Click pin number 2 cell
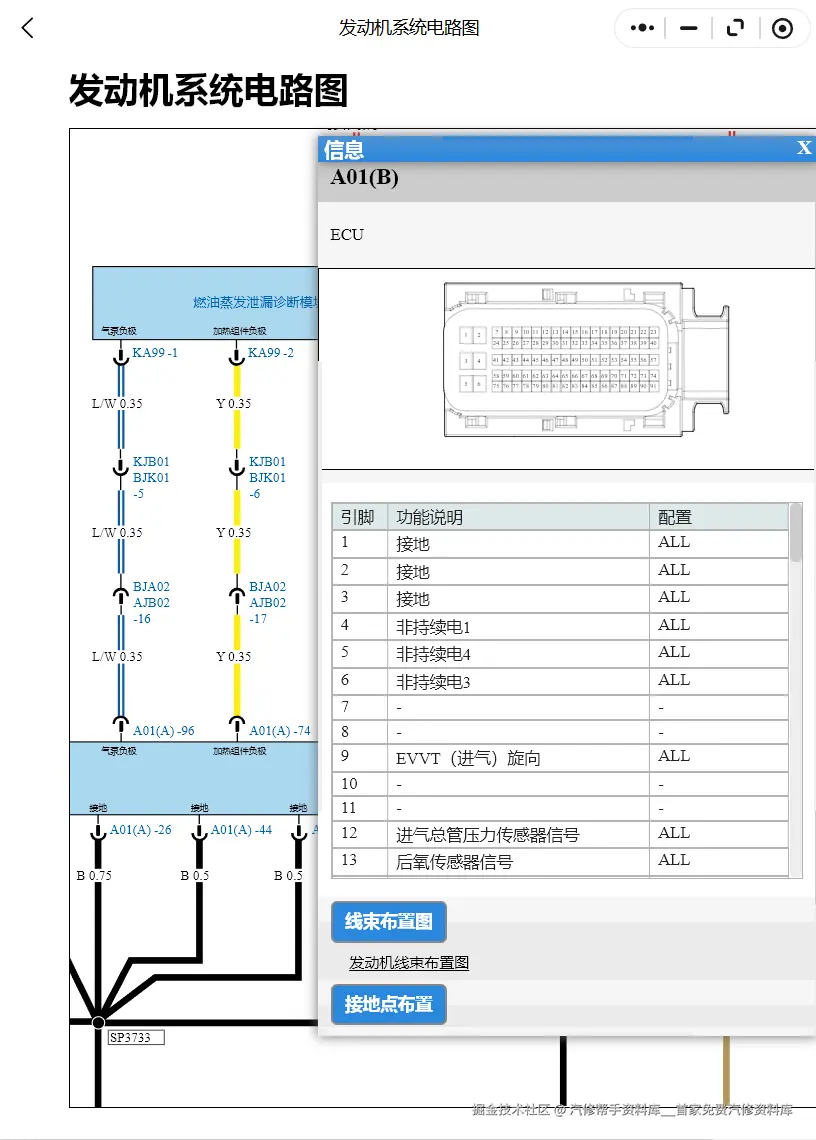 tap(359, 571)
